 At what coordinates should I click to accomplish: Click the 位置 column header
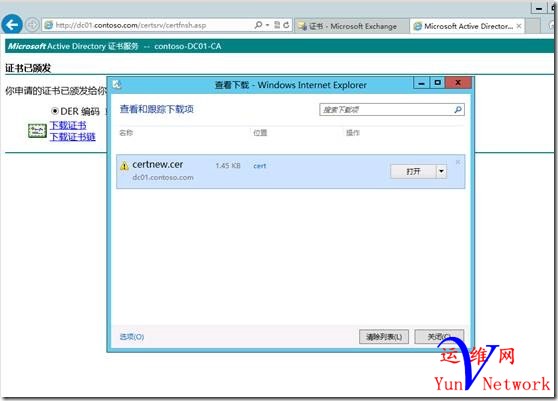260,133
